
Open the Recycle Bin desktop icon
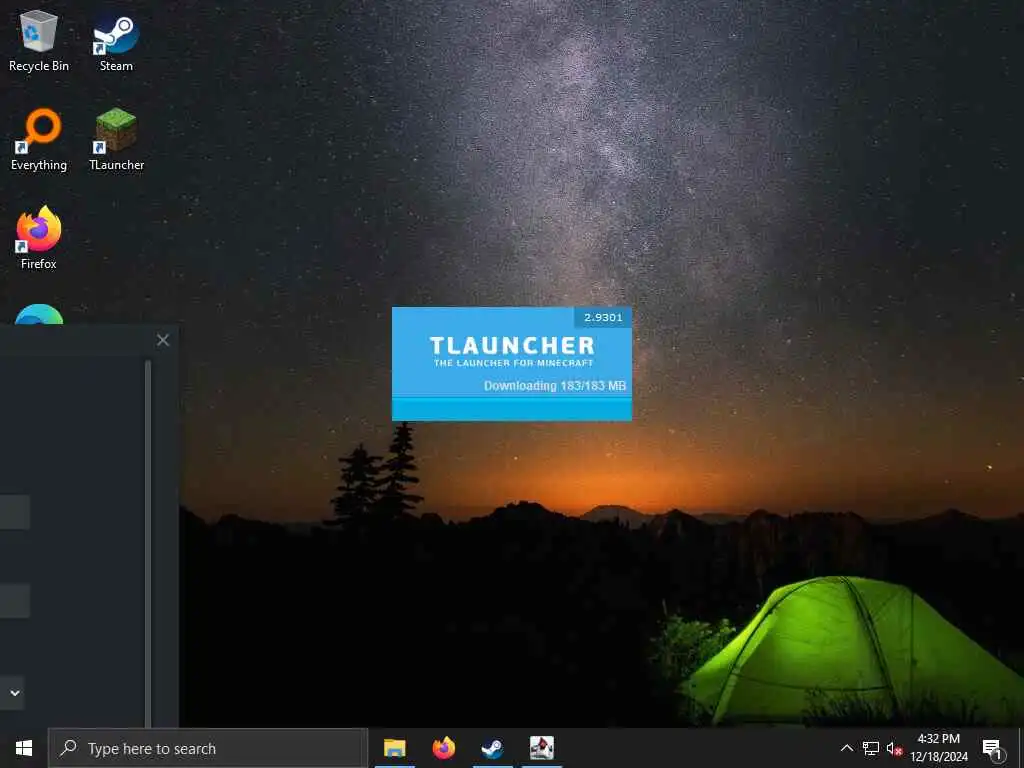click(39, 39)
